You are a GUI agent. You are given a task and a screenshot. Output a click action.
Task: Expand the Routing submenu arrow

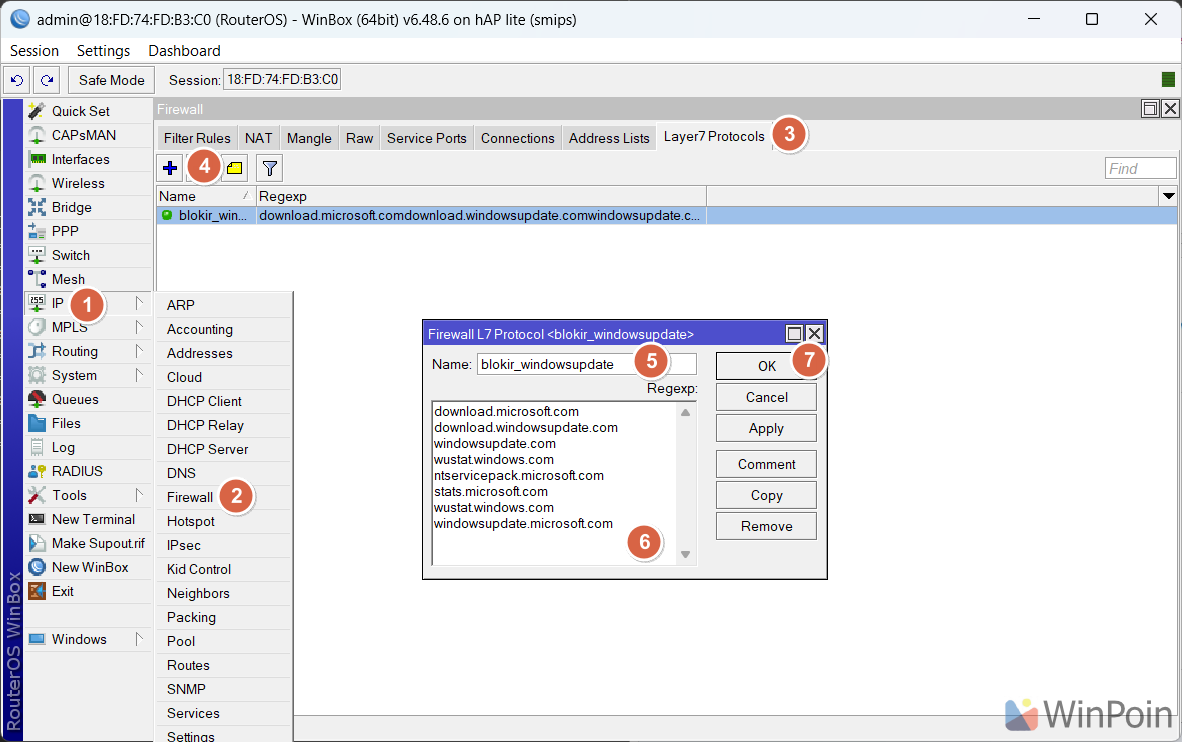click(x=139, y=351)
